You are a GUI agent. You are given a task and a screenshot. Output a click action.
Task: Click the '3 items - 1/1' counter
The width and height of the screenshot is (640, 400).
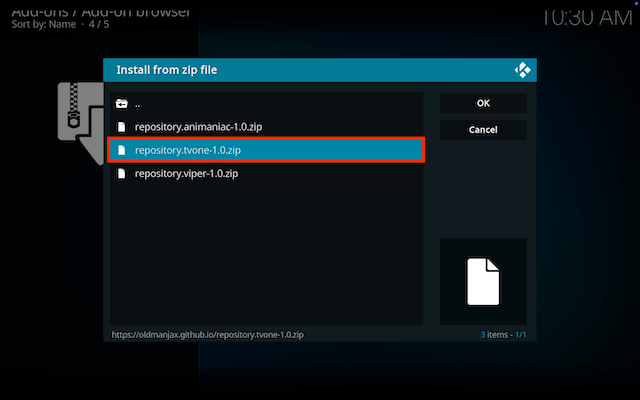(503, 335)
